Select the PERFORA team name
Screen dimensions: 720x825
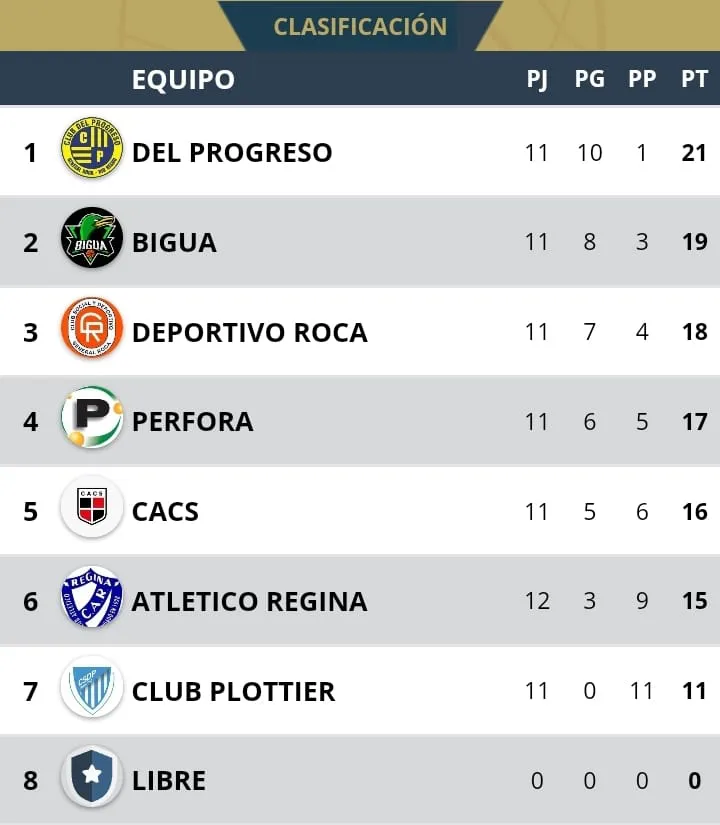192,422
